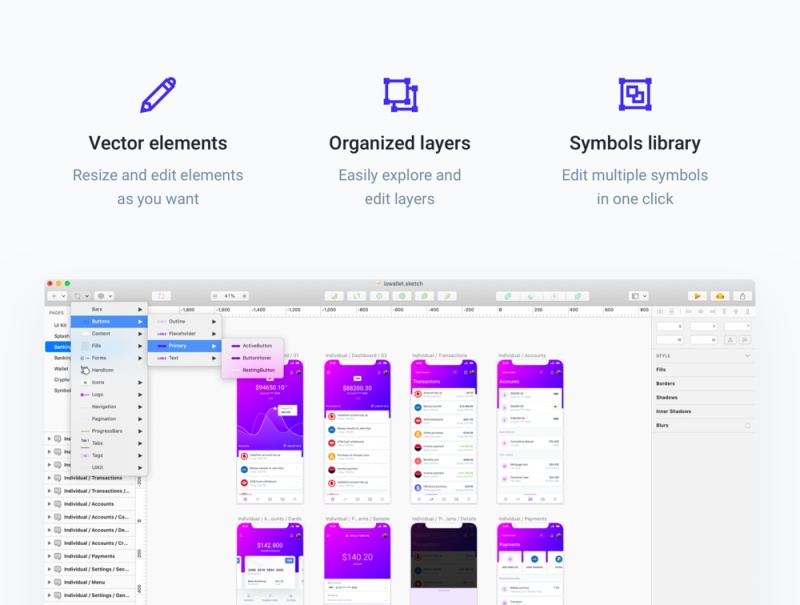The height and width of the screenshot is (605, 800).
Task: Click the overlapping squares icon above Organized layers
Action: (x=400, y=94)
